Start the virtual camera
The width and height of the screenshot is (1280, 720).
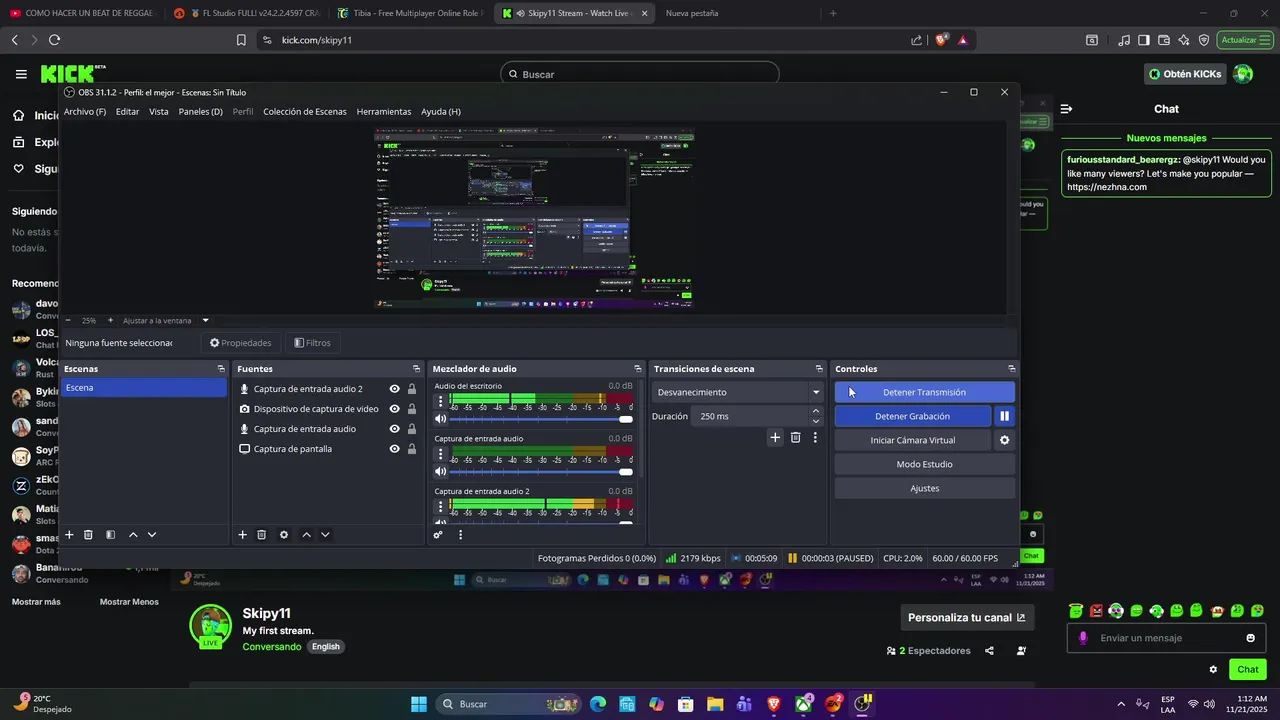pos(913,440)
